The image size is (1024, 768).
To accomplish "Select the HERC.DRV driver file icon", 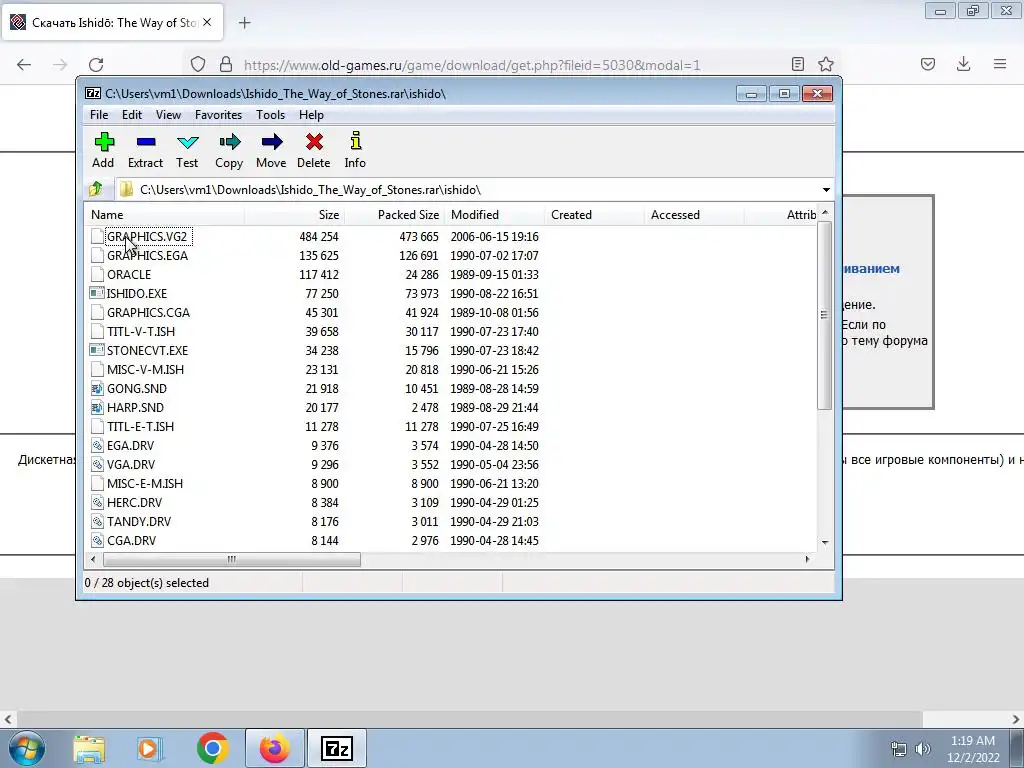I will click(97, 502).
